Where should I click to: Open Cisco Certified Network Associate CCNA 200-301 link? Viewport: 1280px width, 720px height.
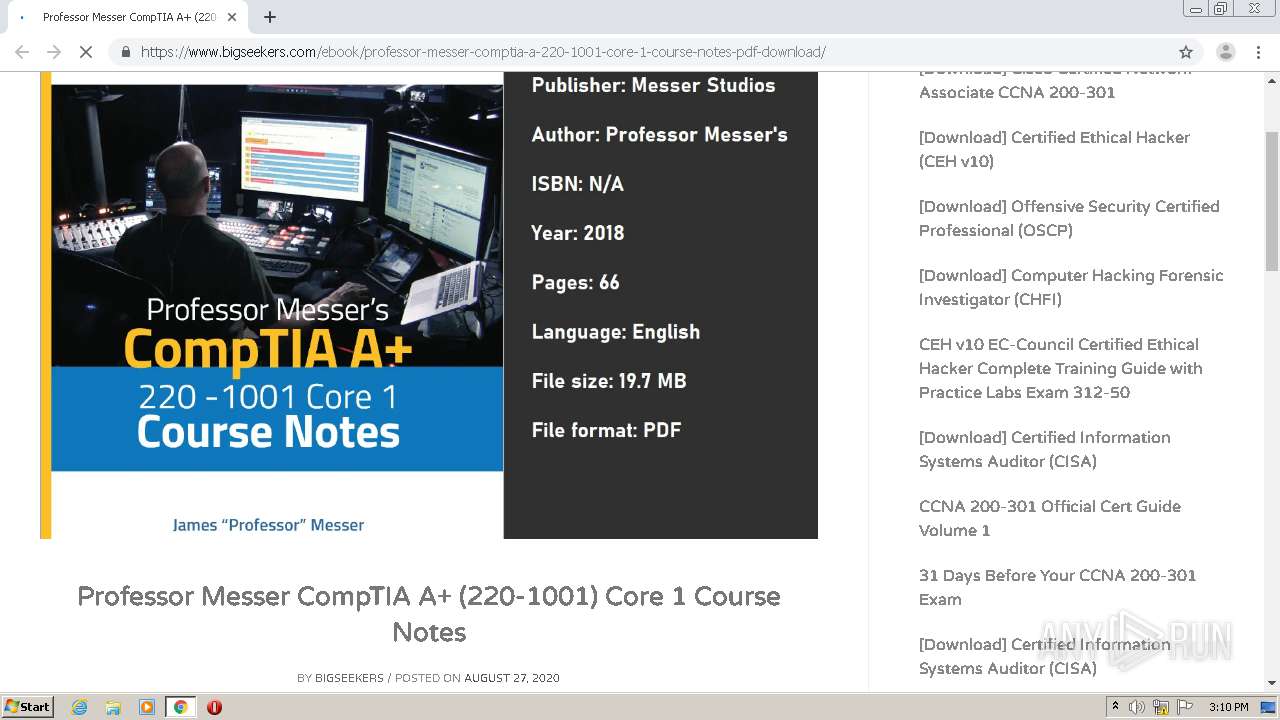click(1055, 83)
